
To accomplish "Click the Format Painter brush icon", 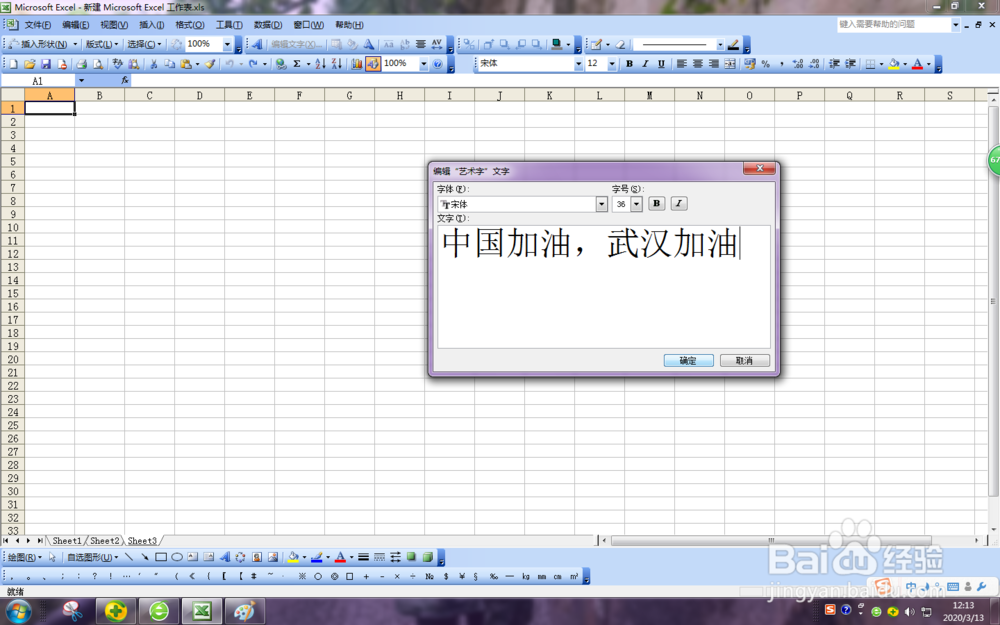I will 210,64.
